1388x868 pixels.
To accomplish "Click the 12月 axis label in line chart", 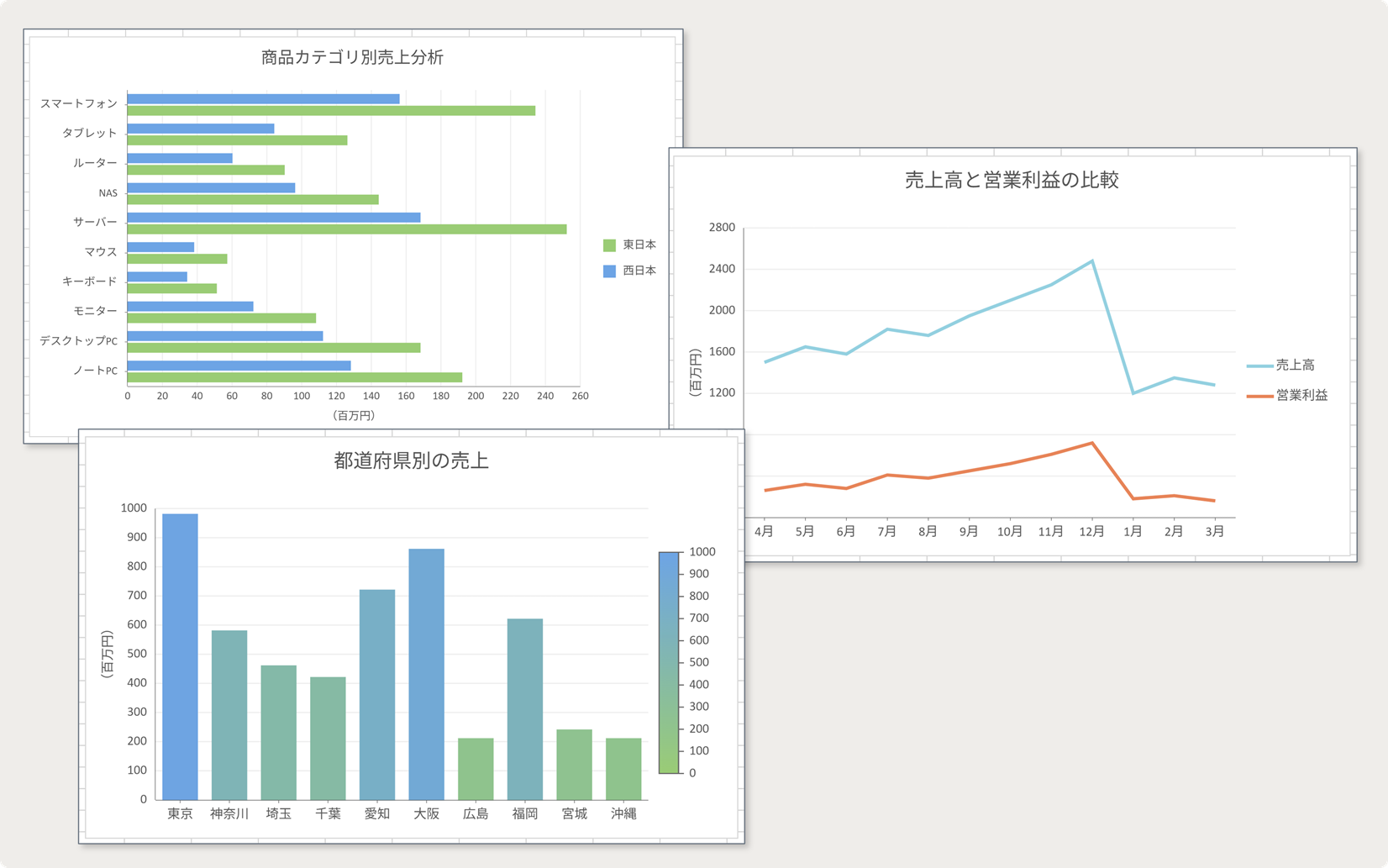I will pyautogui.click(x=1091, y=531).
